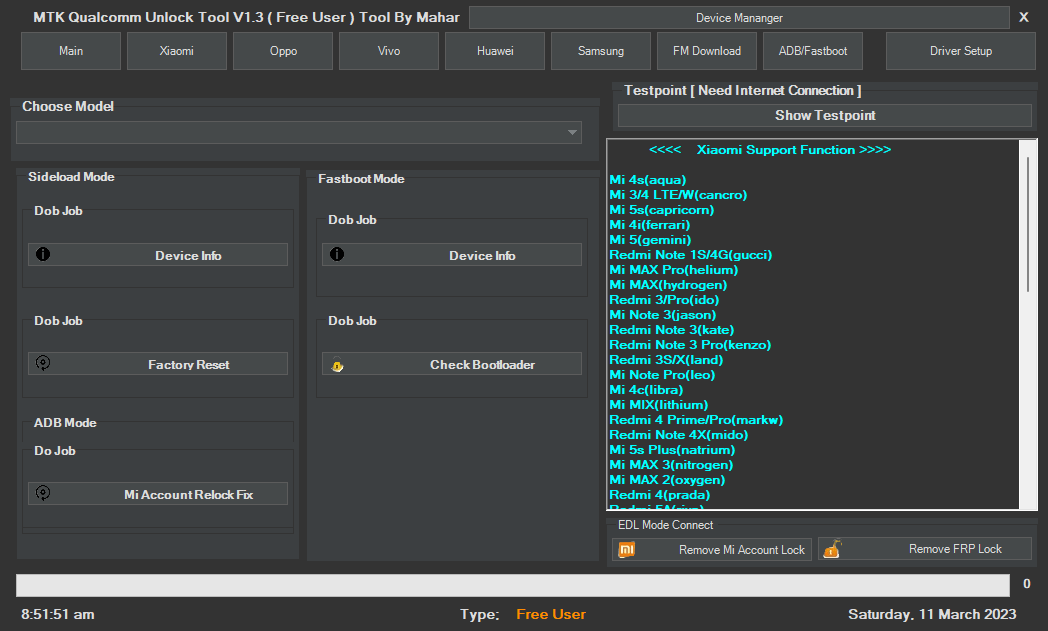Open the Oppo tab

[282, 50]
